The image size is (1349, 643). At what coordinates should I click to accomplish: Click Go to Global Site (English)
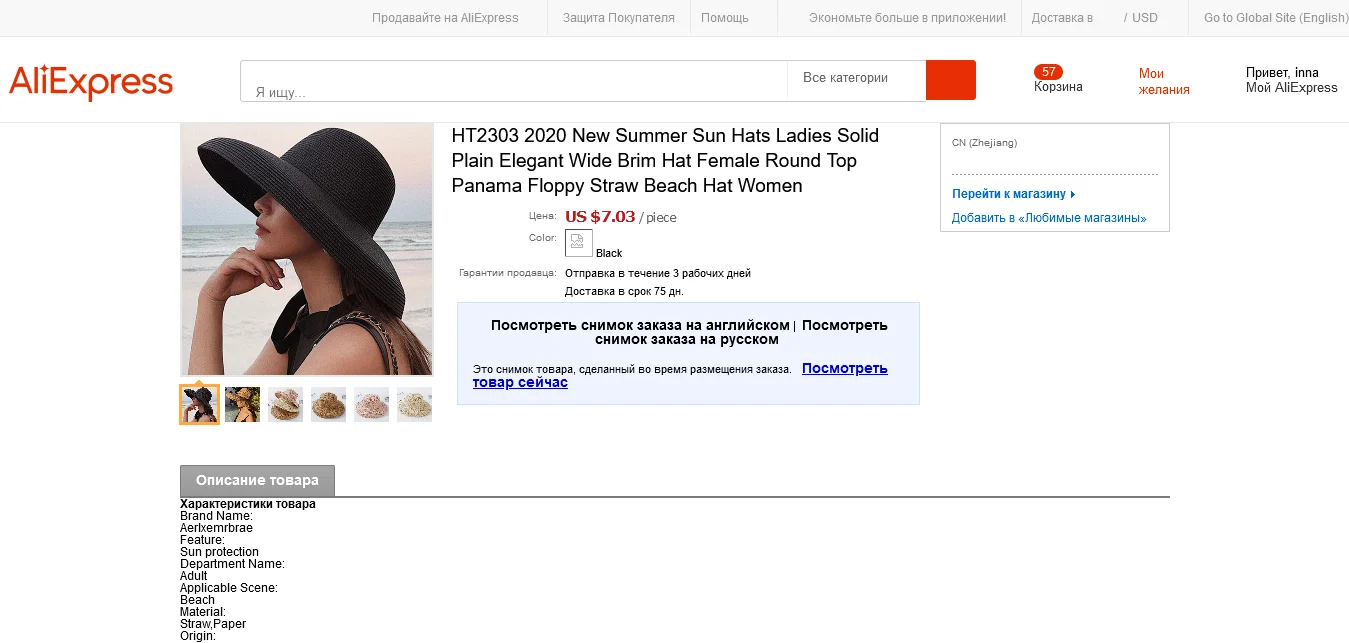1276,18
